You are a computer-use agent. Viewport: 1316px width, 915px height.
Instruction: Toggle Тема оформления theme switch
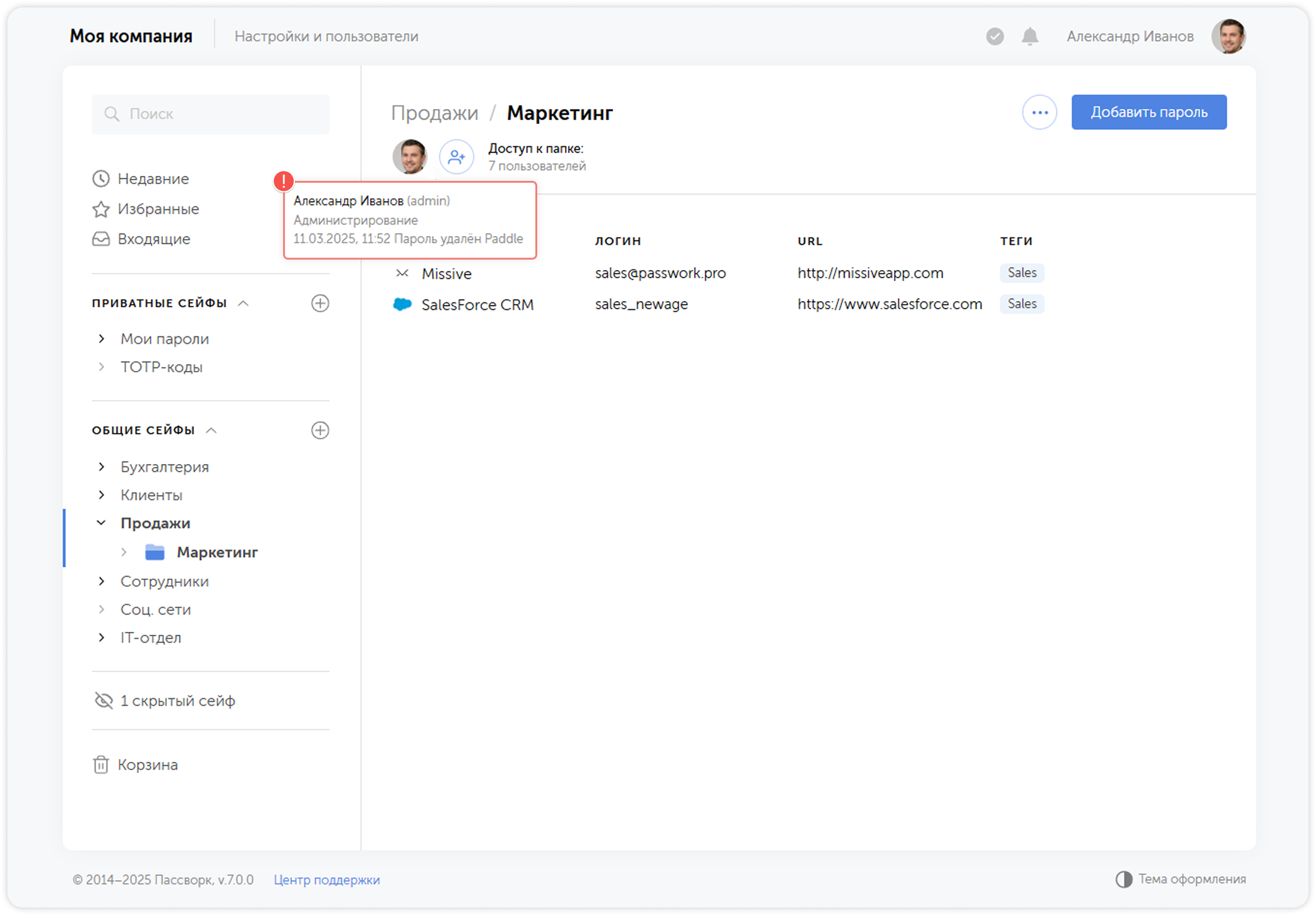1180,879
